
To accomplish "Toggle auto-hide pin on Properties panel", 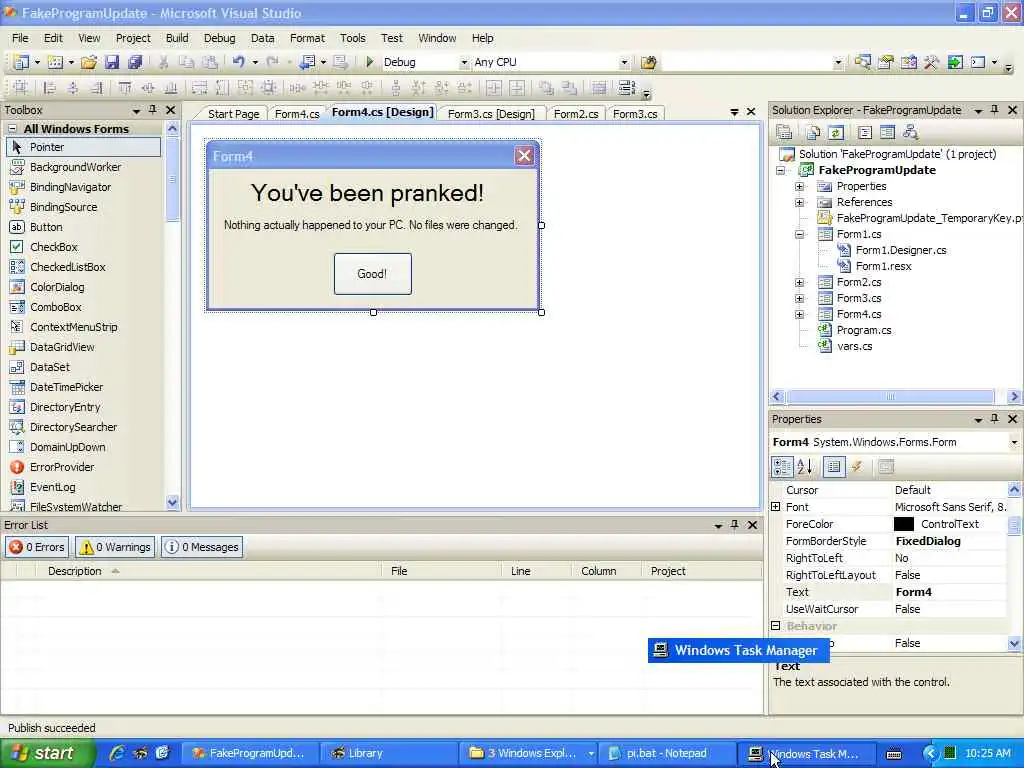I will pos(995,419).
